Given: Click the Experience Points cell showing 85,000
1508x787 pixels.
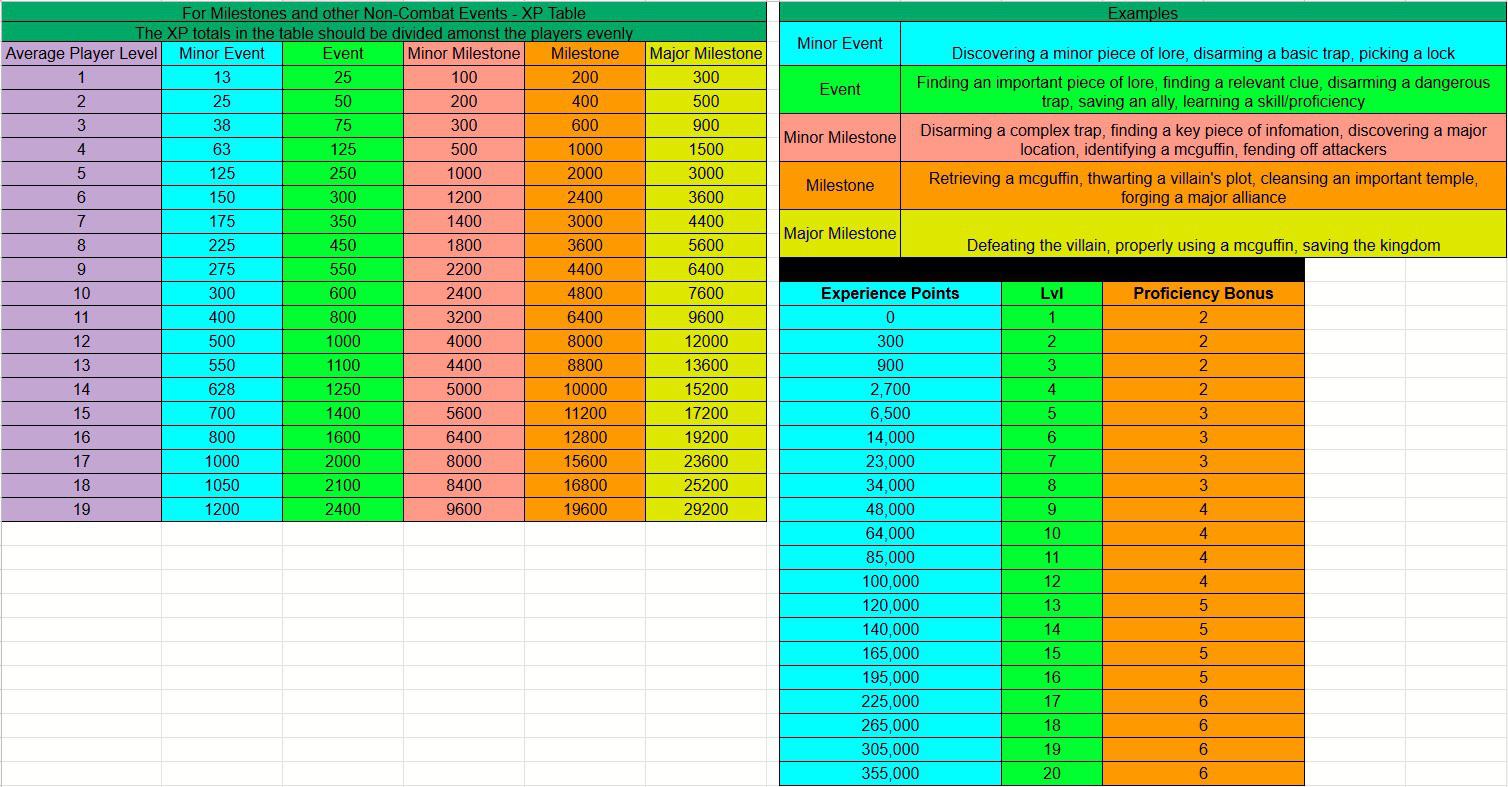Looking at the screenshot, I should pos(890,557).
